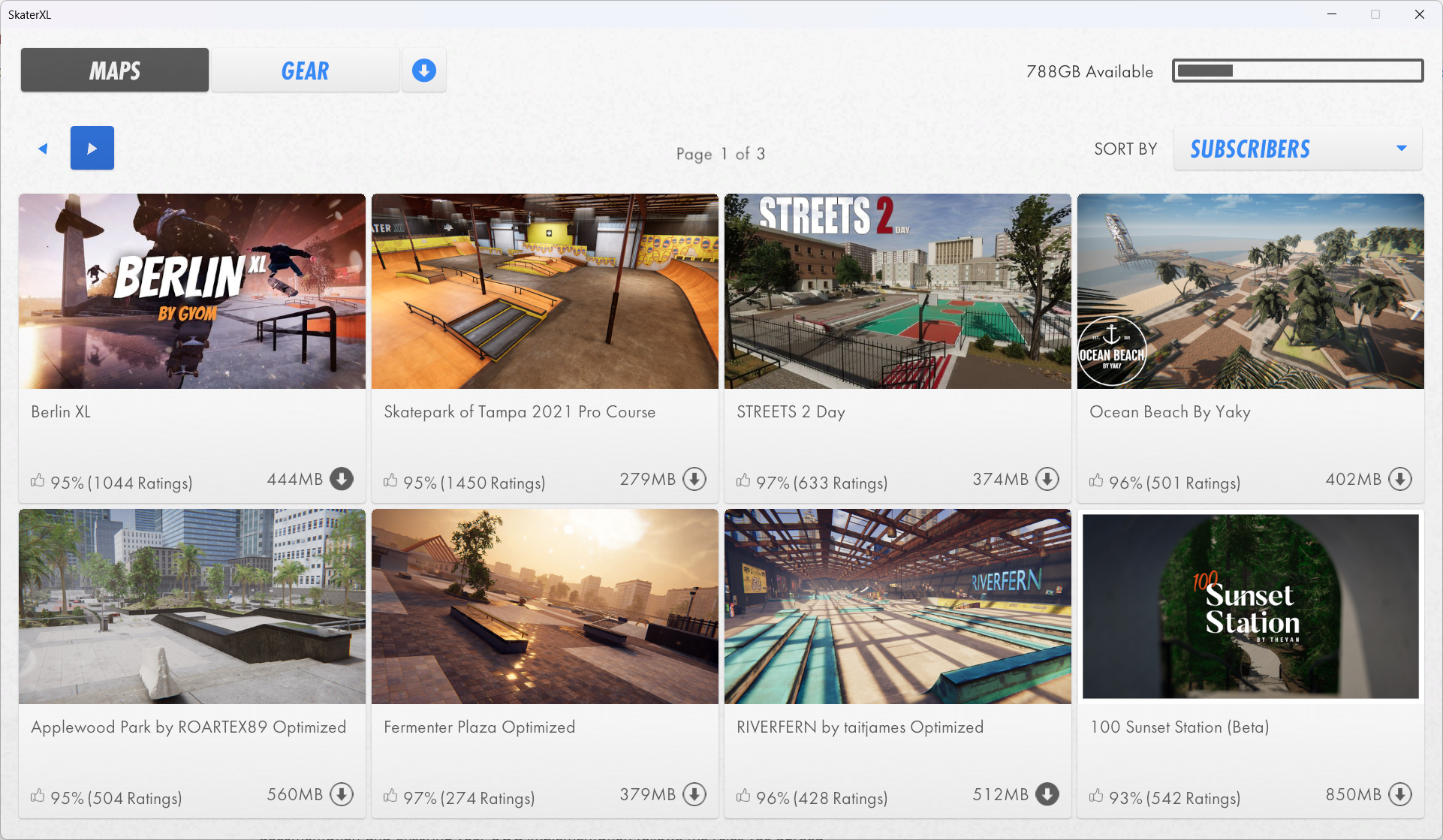This screenshot has height=840, width=1443.
Task: Select '100 Sunset Station (Beta)' title
Action: pos(1179,727)
